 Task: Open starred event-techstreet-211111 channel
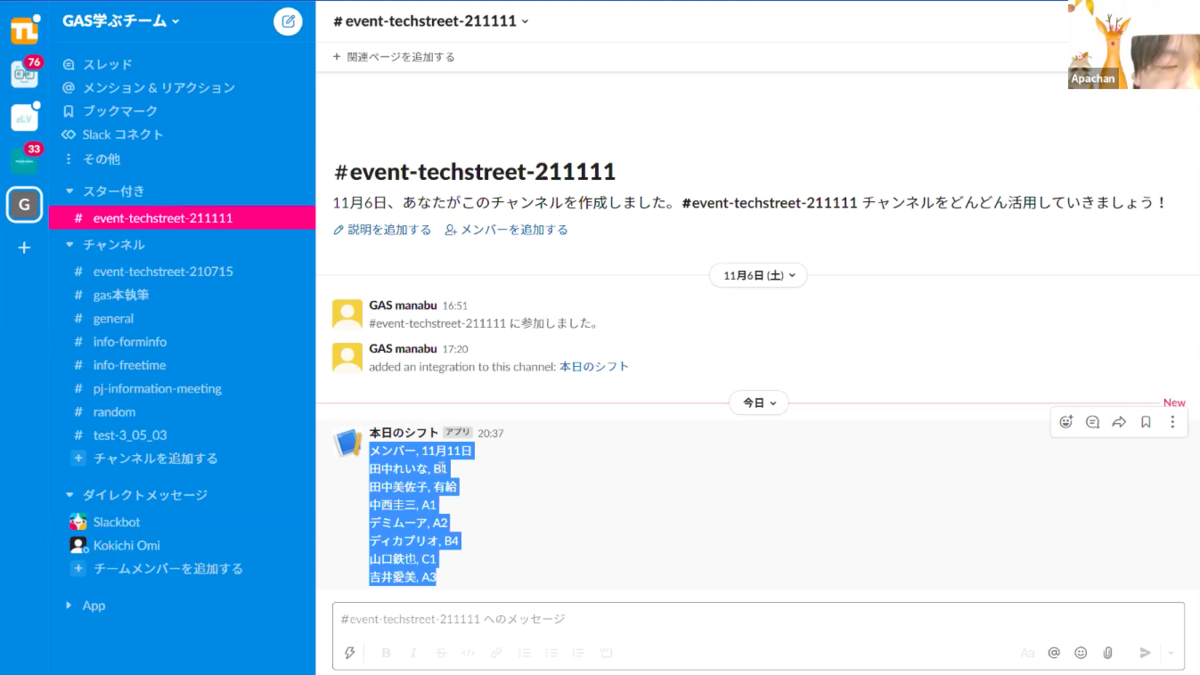182,218
